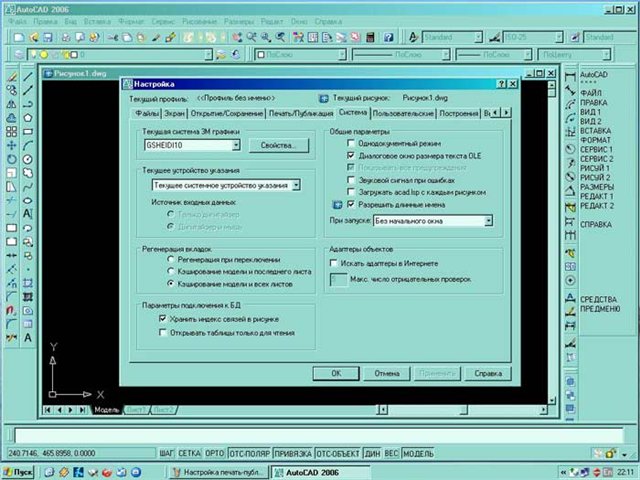Image resolution: width=640 pixels, height=480 pixels.
Task: Click the Cut scissors icon
Action: point(113,38)
